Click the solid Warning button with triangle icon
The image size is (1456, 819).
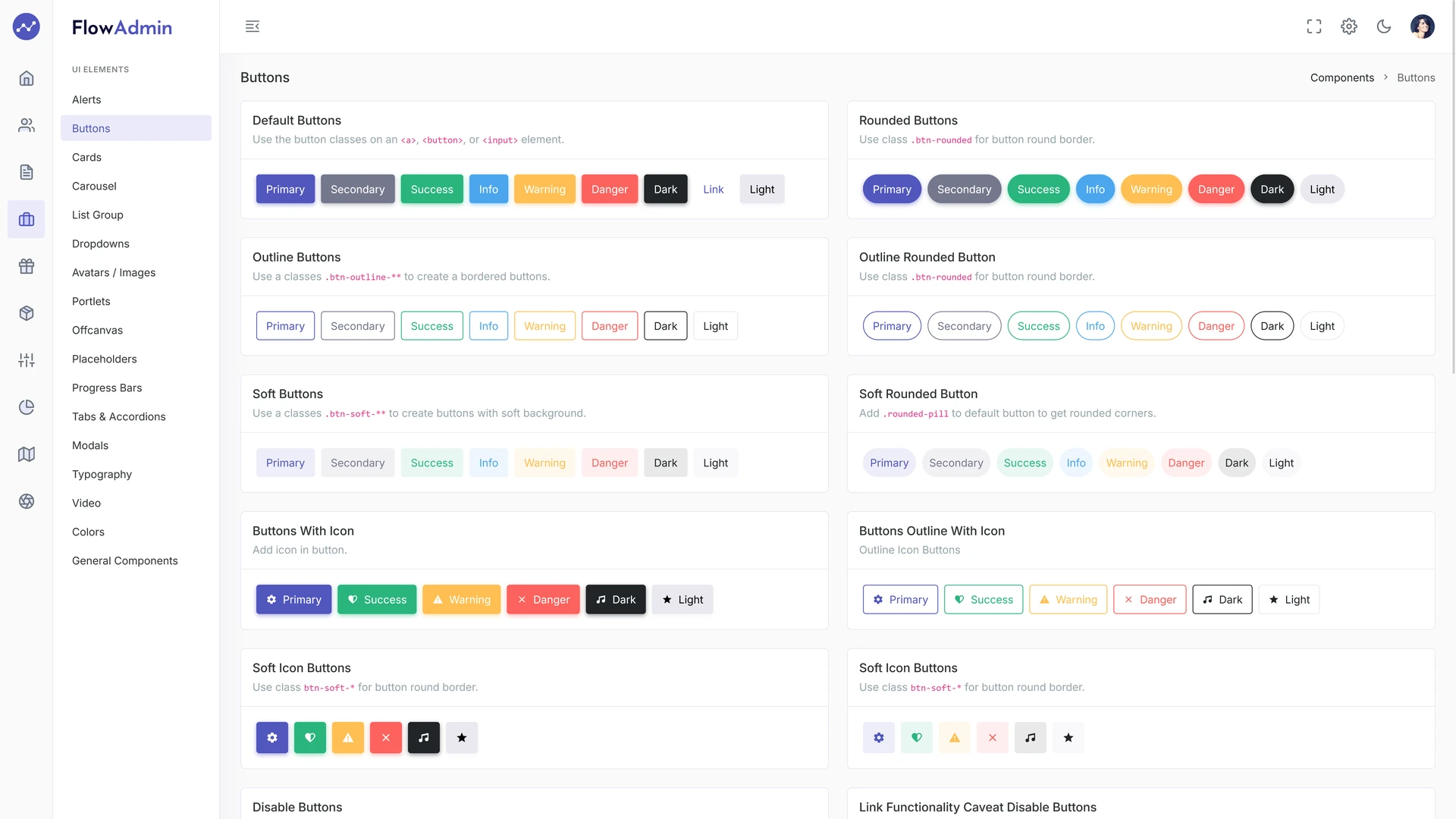[x=461, y=599]
